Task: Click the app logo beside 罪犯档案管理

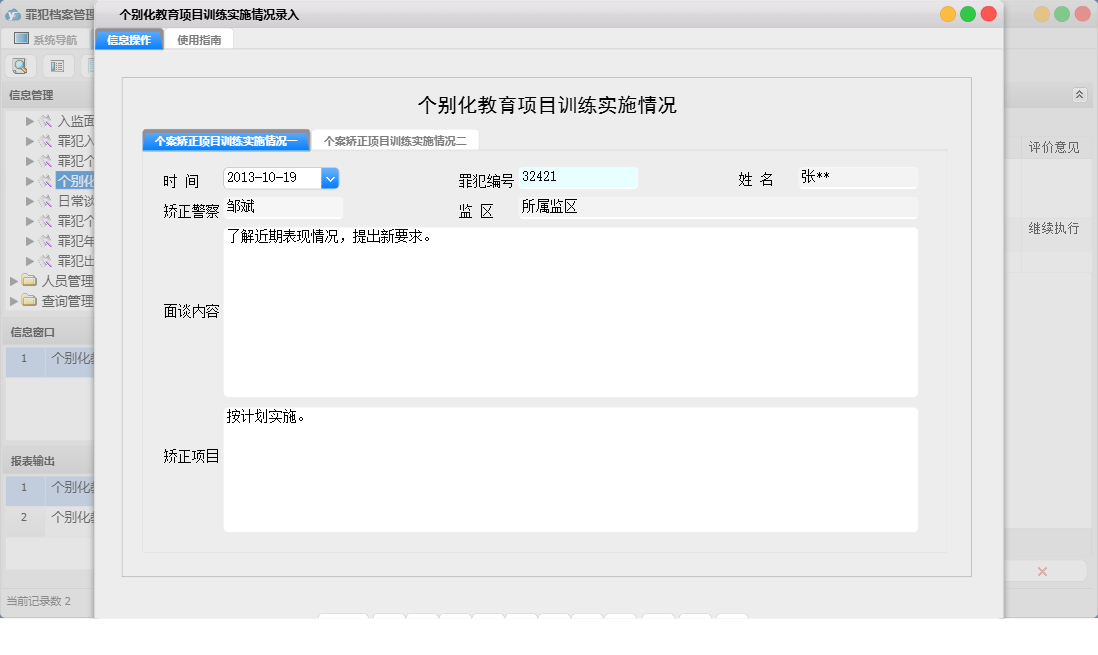Action: pyautogui.click(x=13, y=14)
